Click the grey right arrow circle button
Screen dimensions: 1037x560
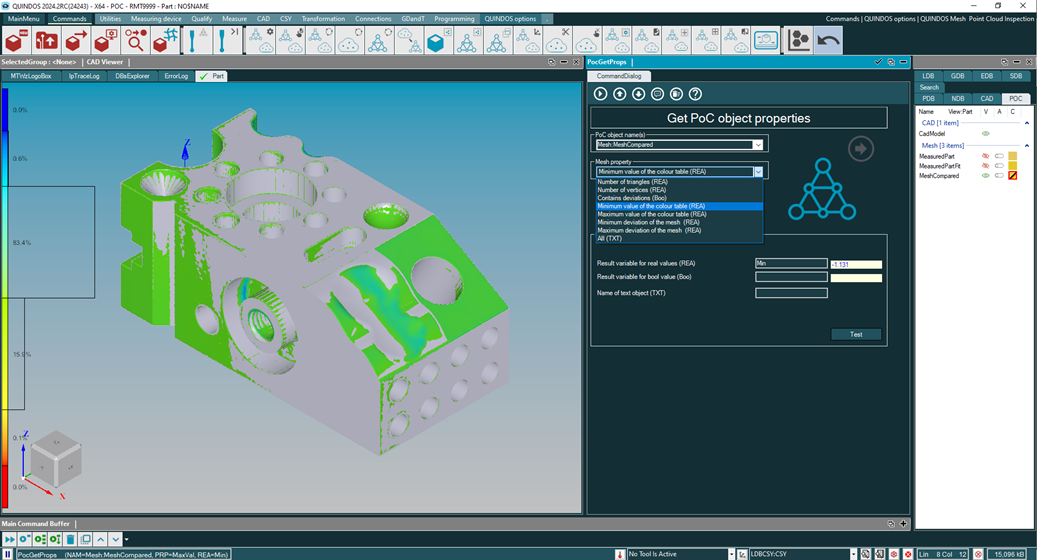(861, 149)
